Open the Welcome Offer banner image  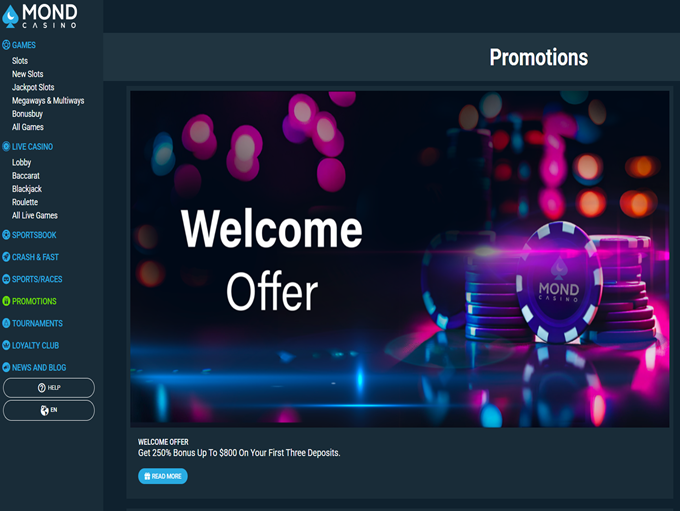[399, 259]
